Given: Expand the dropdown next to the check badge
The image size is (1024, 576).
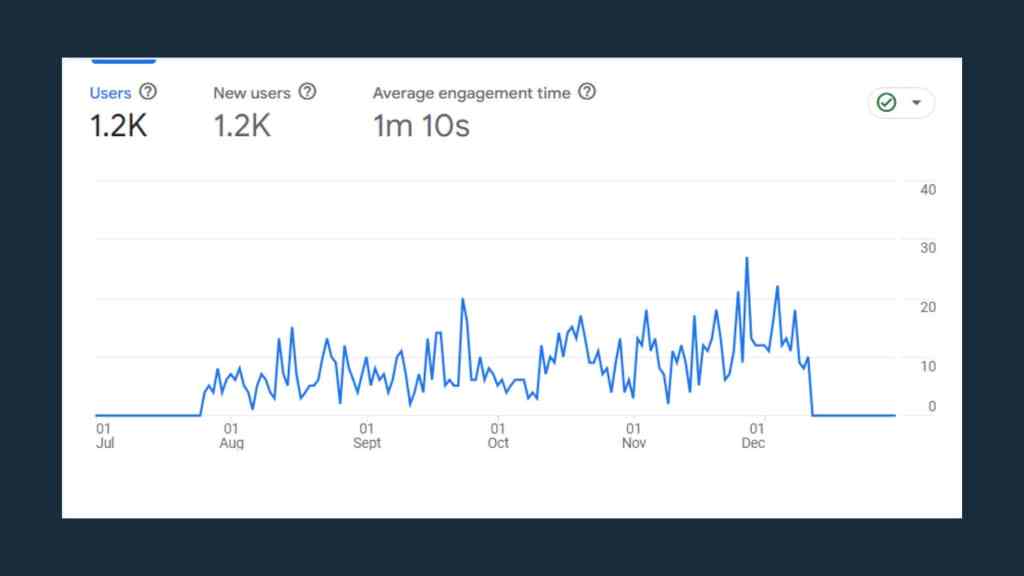Looking at the screenshot, I should 914,103.
